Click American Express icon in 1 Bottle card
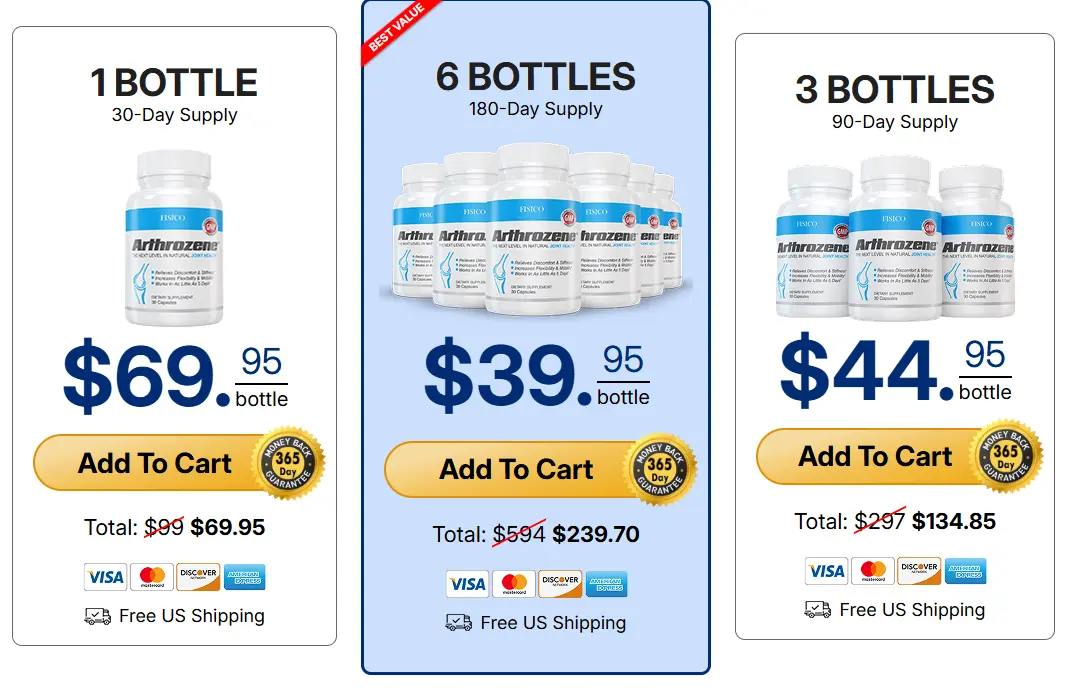Viewport: 1072px width, 688px height. 244,577
